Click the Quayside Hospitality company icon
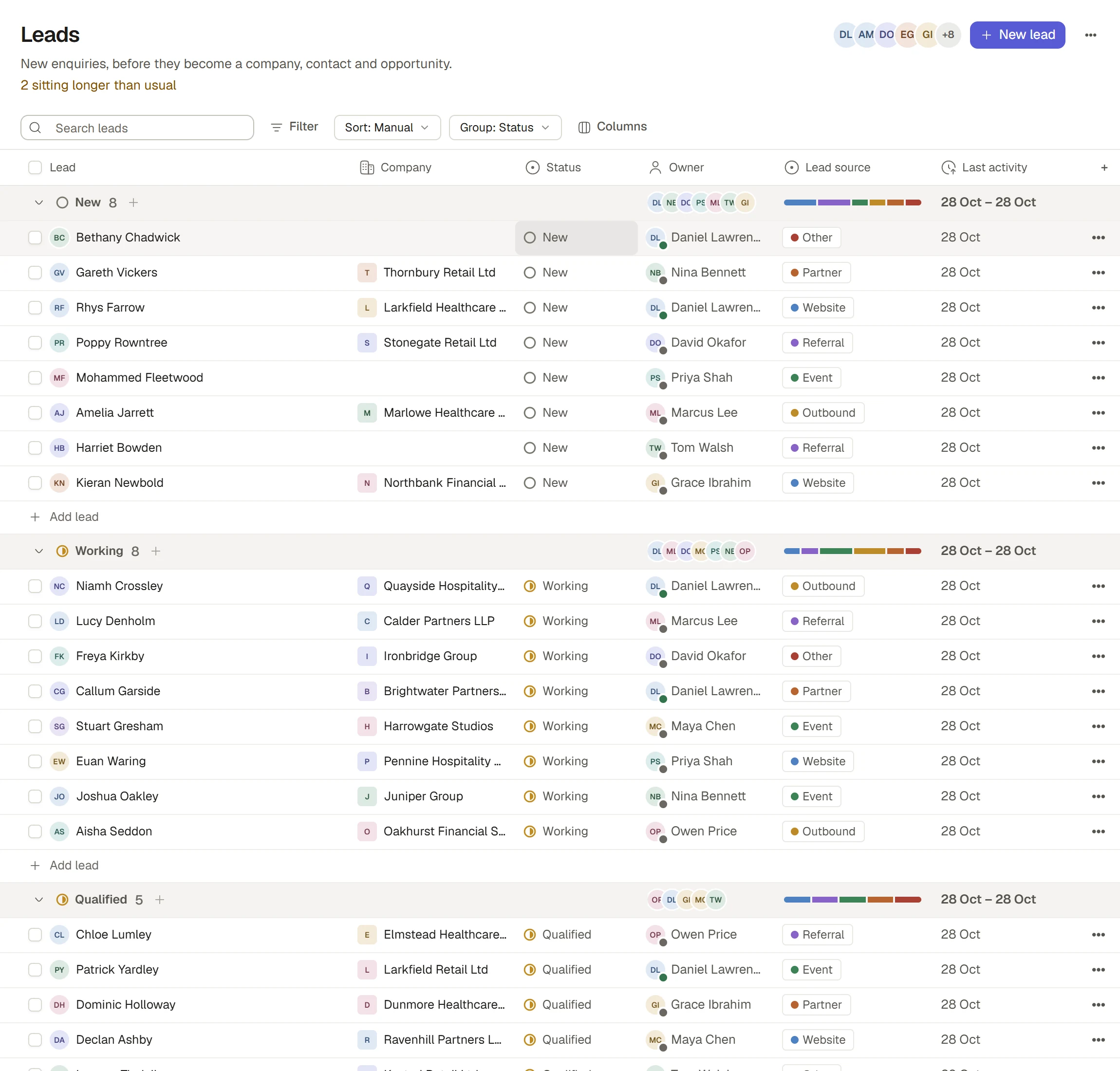The width and height of the screenshot is (1120, 1071). tap(367, 586)
